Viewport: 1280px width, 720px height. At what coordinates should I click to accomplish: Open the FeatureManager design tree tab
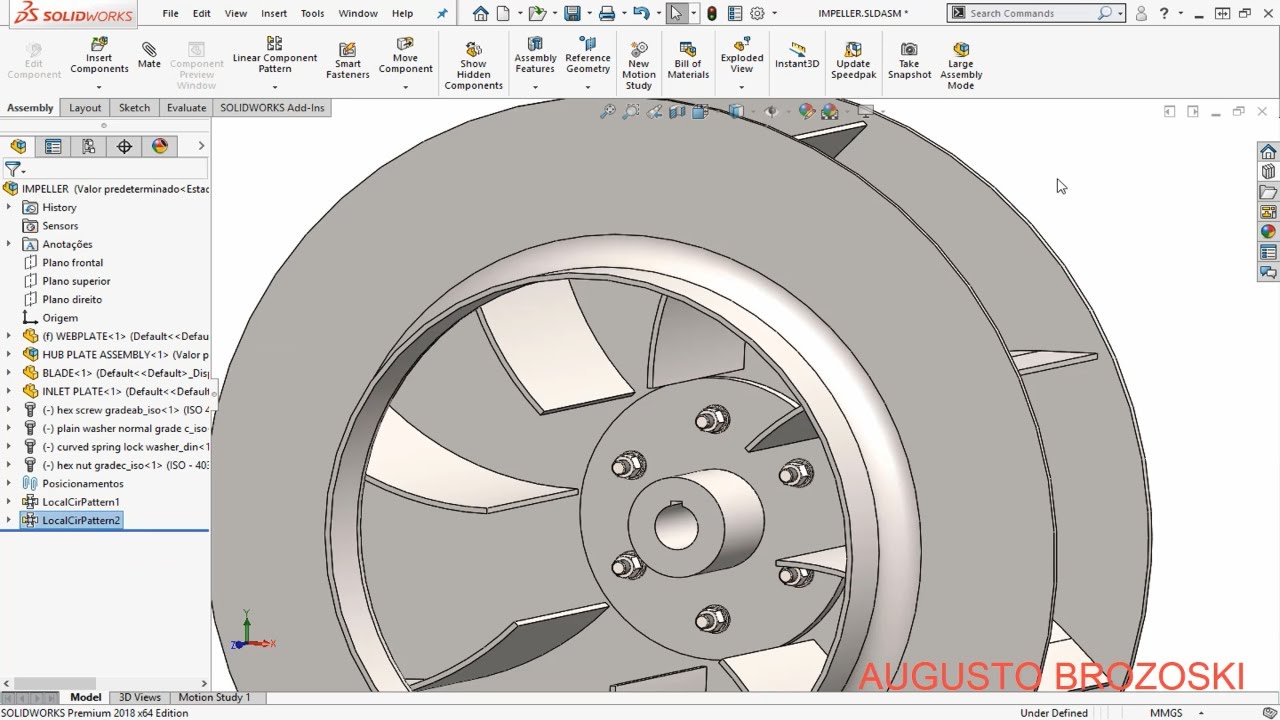tap(18, 146)
